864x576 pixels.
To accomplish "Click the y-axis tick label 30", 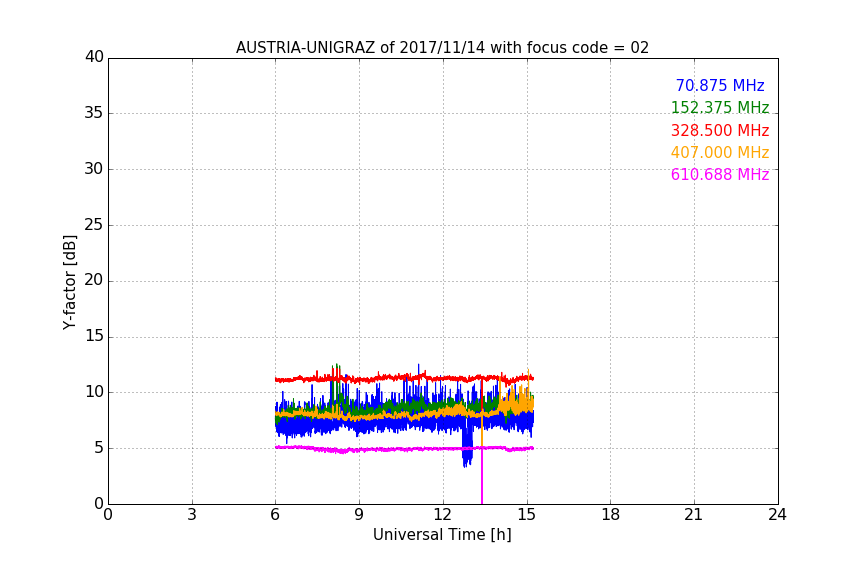I will 94,169.
